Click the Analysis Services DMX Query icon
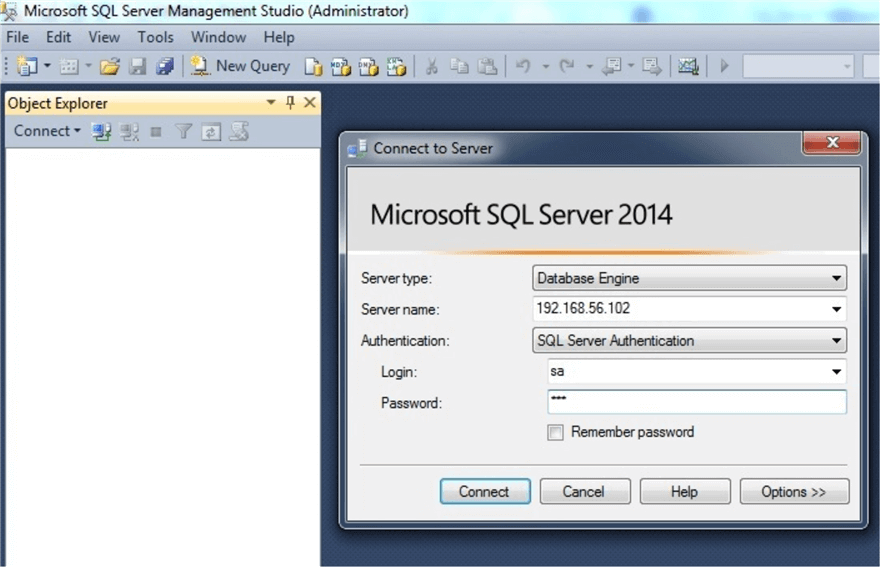The image size is (880, 567). (369, 67)
